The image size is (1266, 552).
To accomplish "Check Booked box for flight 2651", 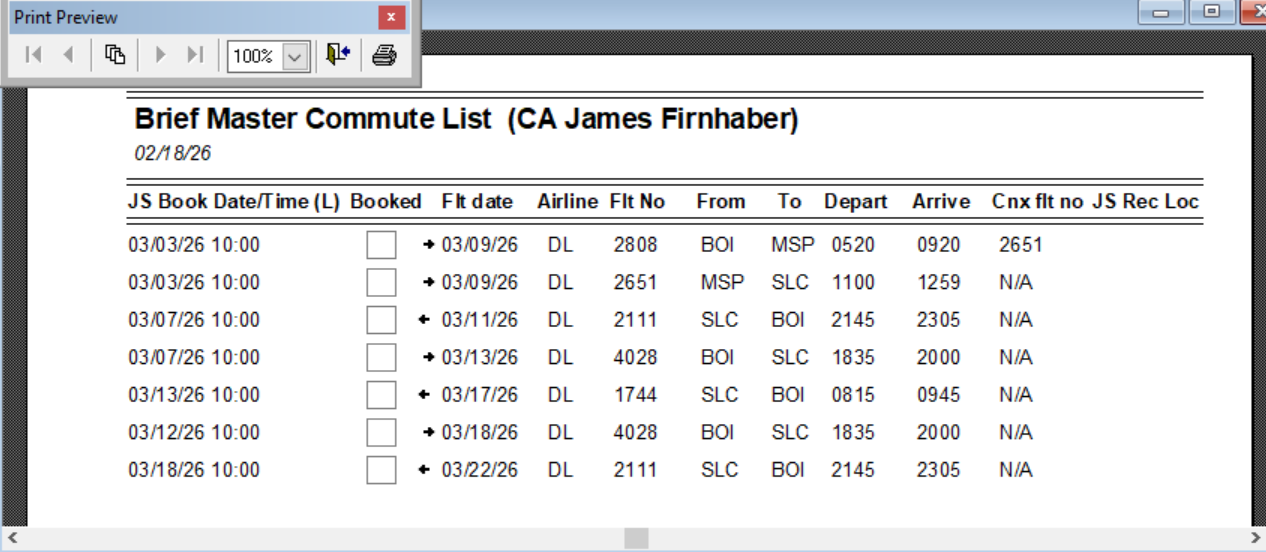I will point(381,283).
